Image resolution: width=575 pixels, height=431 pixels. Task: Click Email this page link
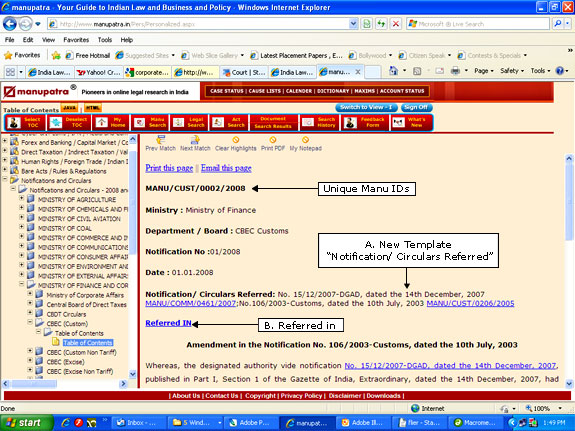(x=226, y=168)
